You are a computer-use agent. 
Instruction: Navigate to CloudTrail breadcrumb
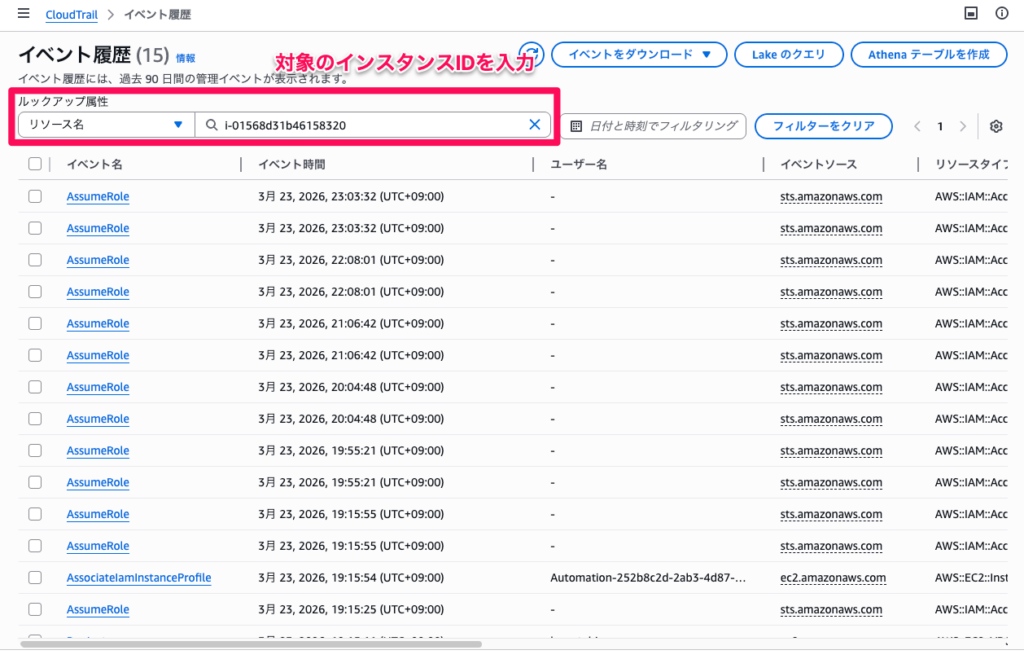coord(79,15)
